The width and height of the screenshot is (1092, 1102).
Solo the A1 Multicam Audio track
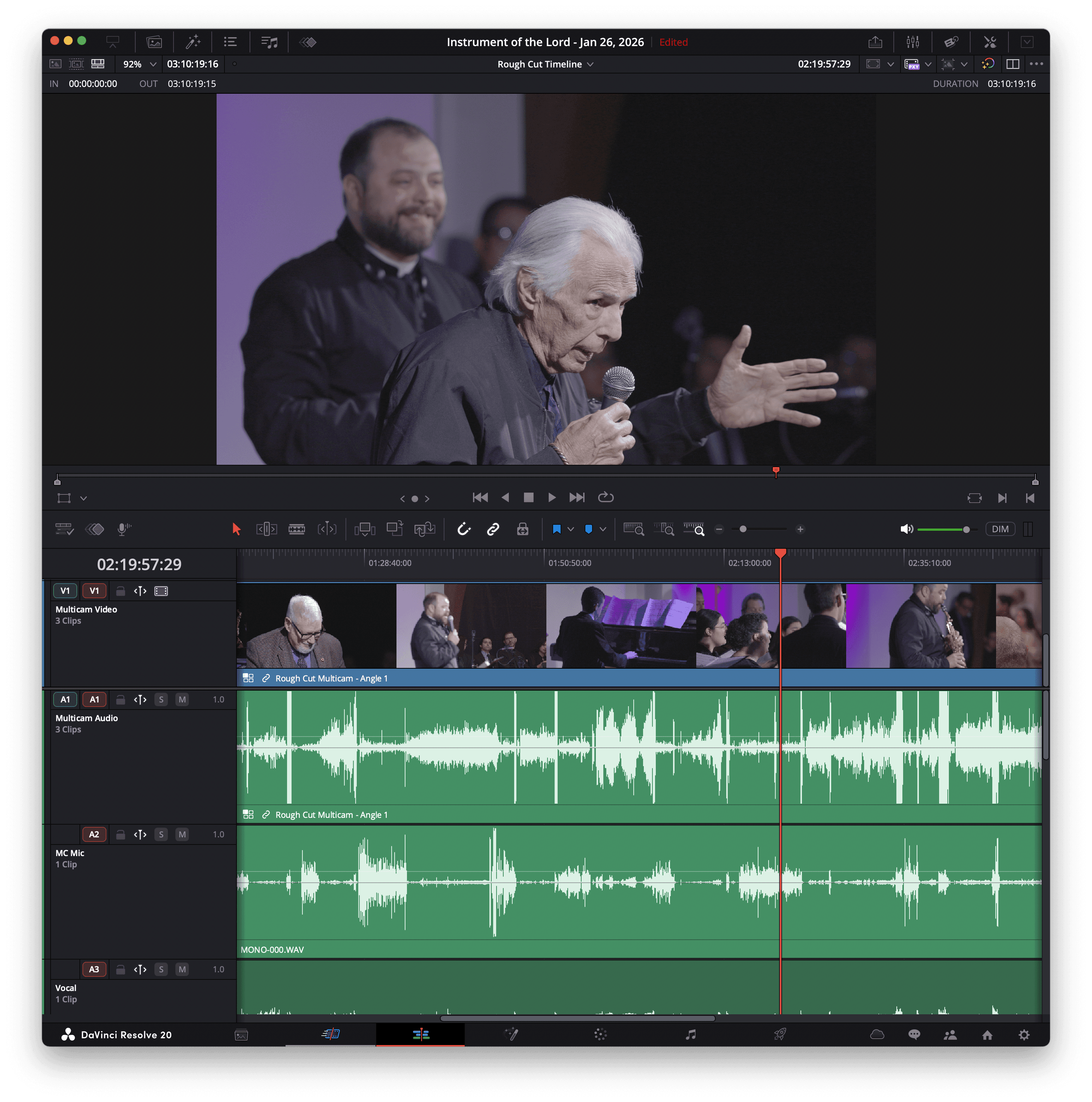162,699
